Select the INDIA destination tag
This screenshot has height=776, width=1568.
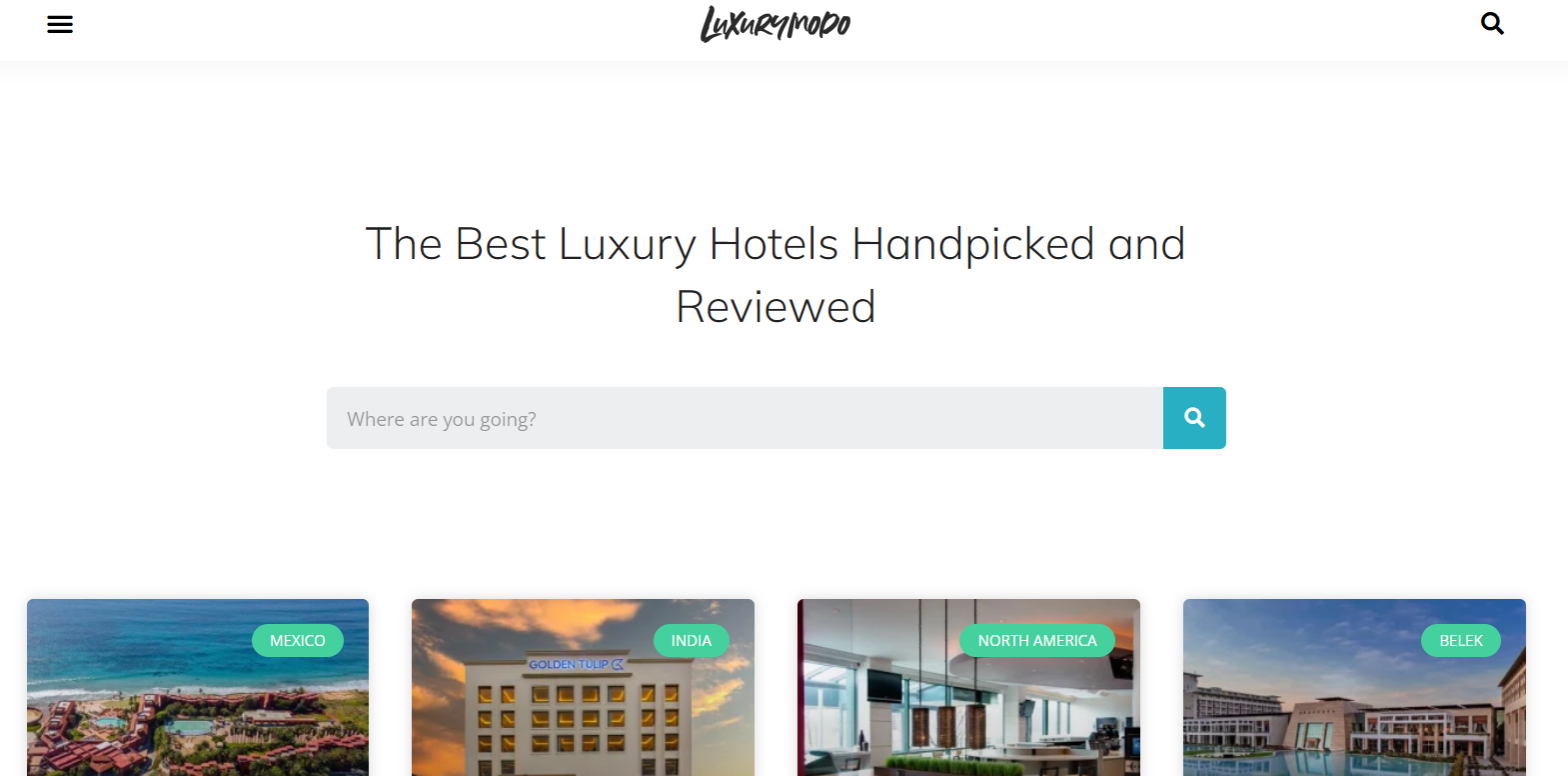click(x=692, y=640)
